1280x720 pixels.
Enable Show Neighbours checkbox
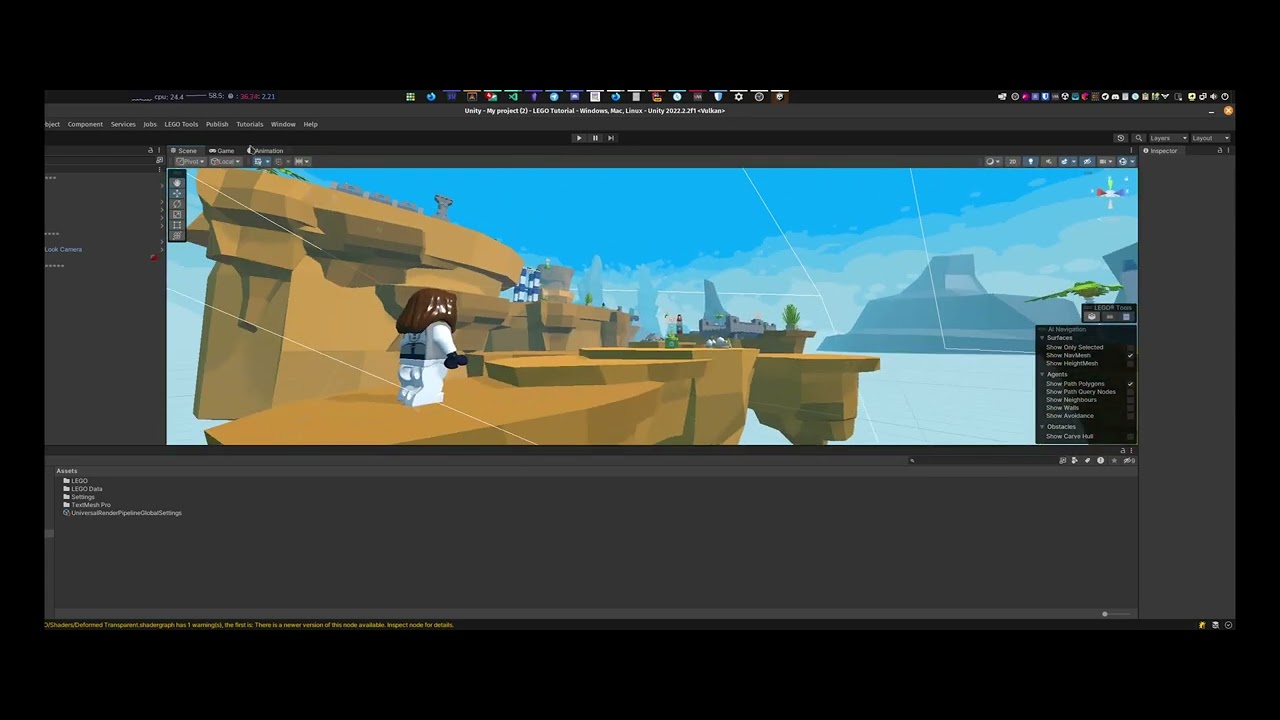click(1131, 400)
